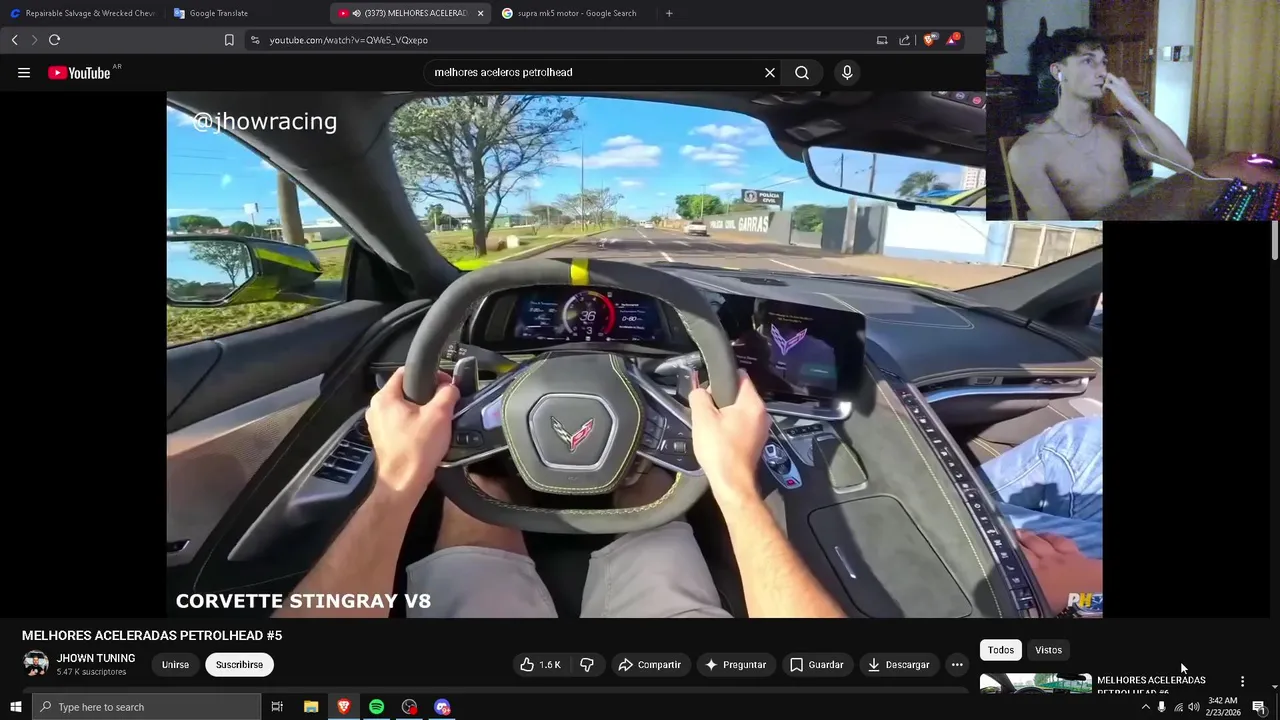Click the browser address bar URL
Image resolution: width=1280 pixels, height=720 pixels.
[x=348, y=40]
